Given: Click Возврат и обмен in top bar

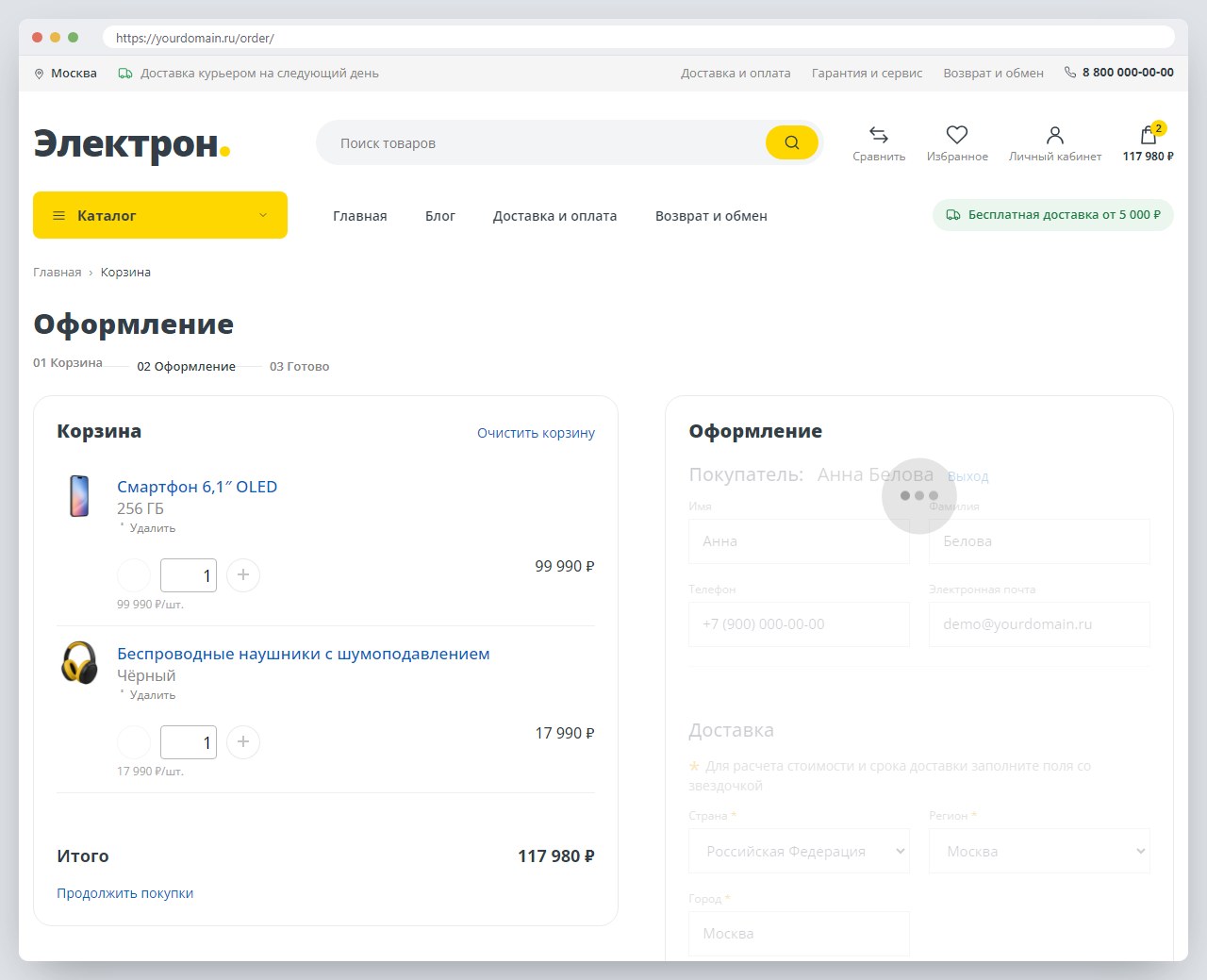Looking at the screenshot, I should (x=994, y=73).
